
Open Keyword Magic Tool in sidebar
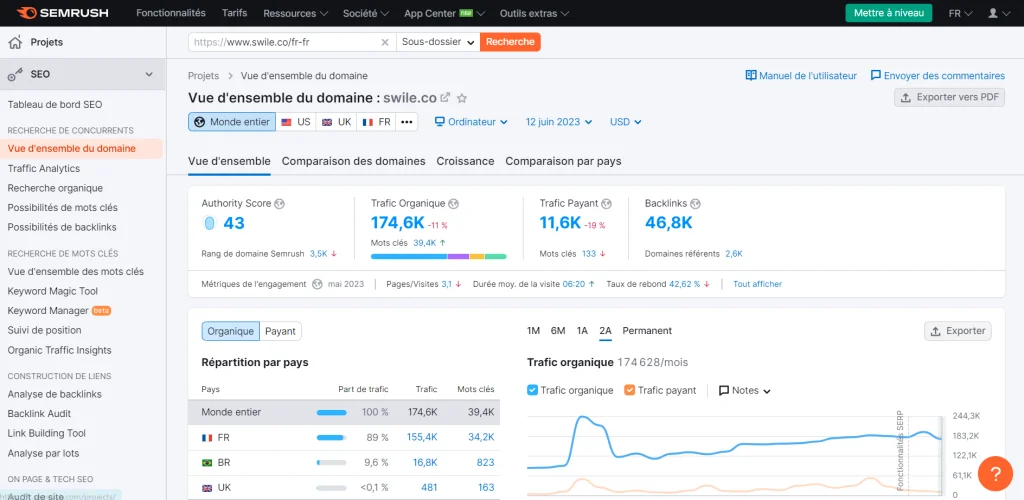[53, 291]
